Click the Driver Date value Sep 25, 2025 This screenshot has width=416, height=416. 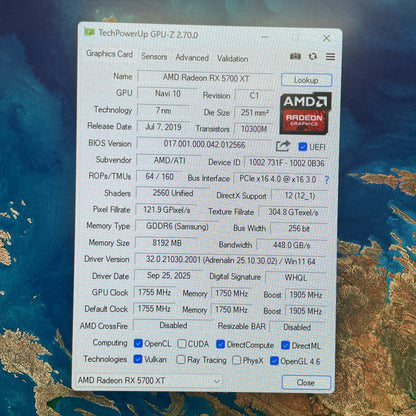[x=168, y=276]
